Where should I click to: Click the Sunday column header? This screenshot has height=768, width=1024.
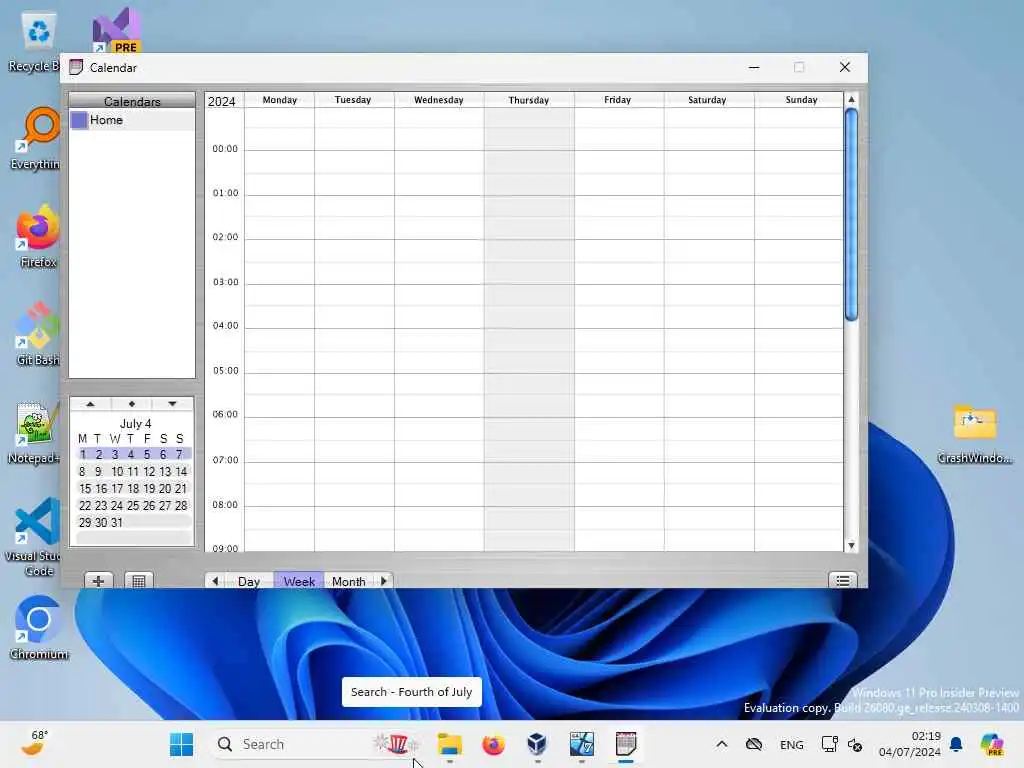pyautogui.click(x=801, y=100)
